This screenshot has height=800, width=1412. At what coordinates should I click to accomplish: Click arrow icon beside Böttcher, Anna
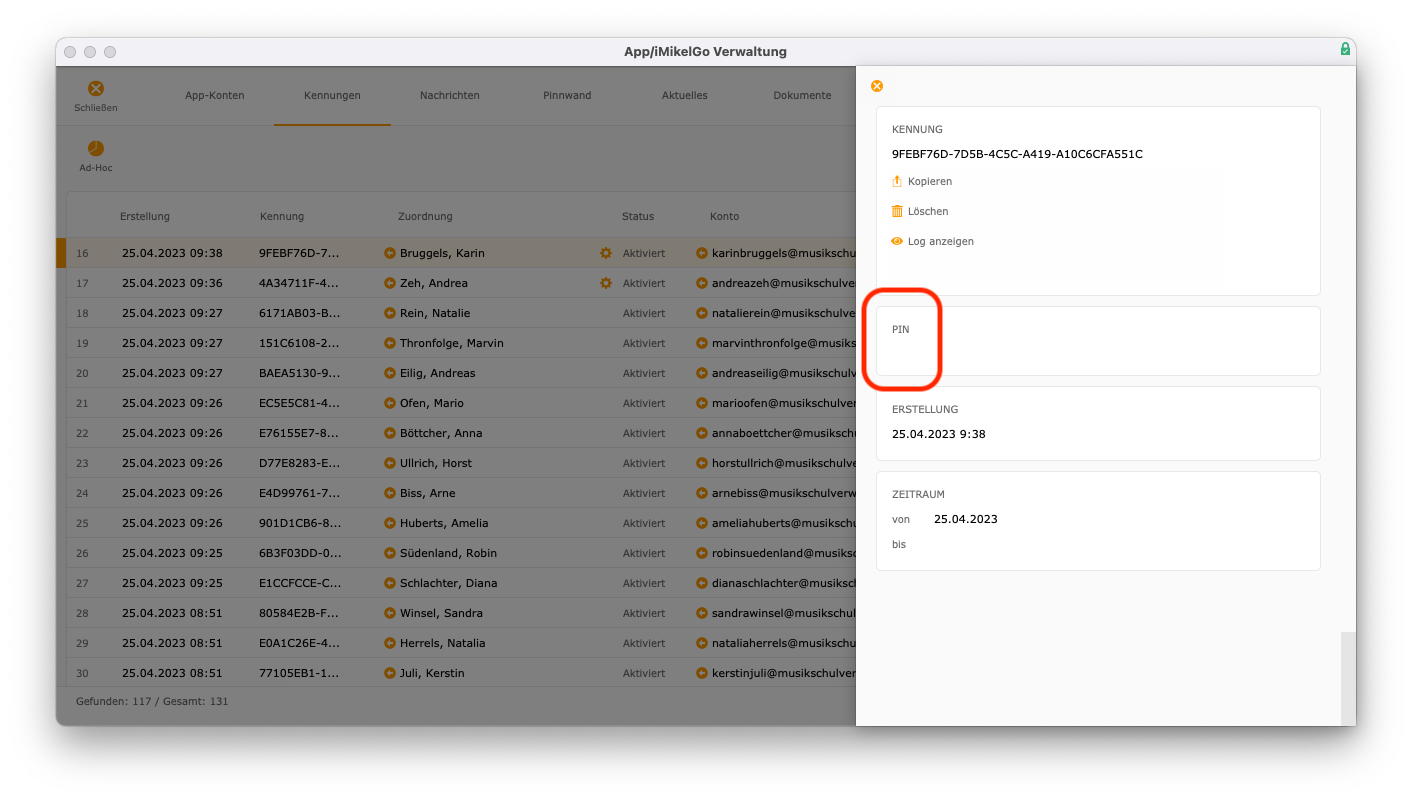[390, 433]
